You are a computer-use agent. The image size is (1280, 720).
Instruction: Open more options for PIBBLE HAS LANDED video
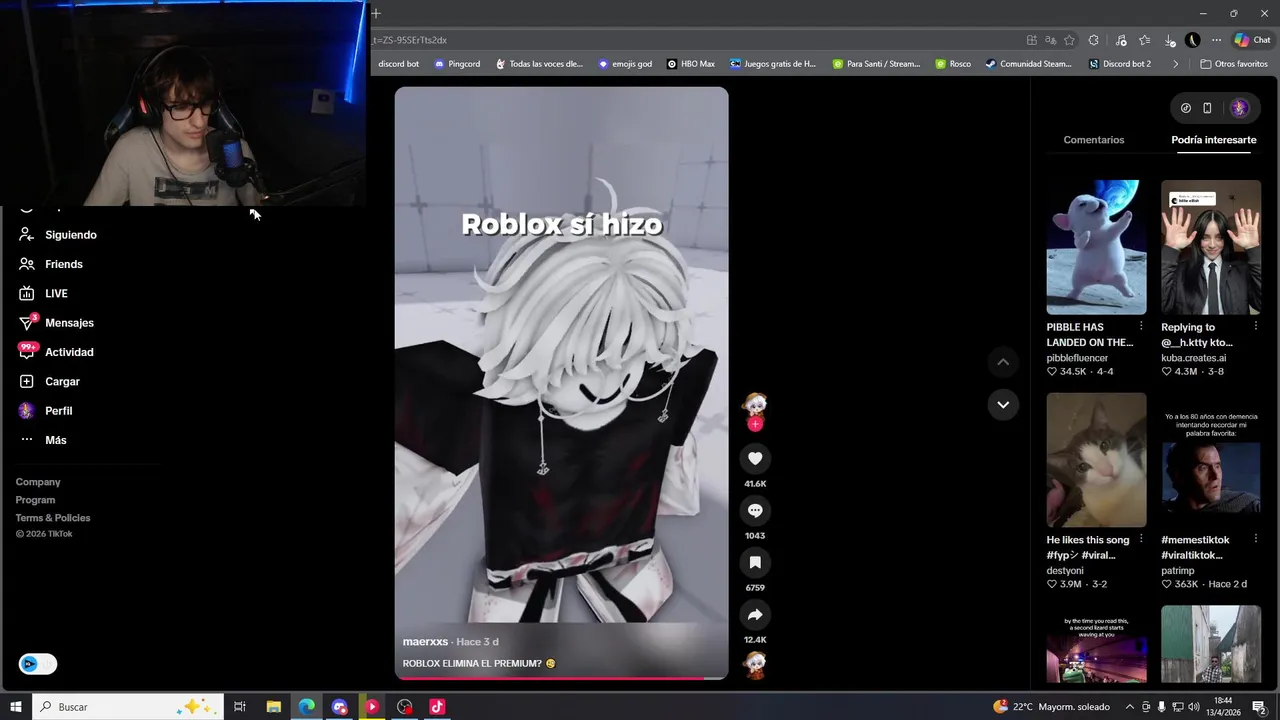tap(1141, 326)
